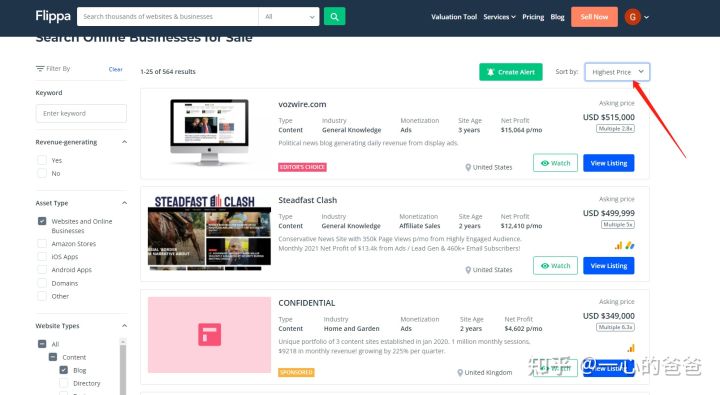Open the account dropdown arrow
Screen dimensions: 720x395
(647, 17)
